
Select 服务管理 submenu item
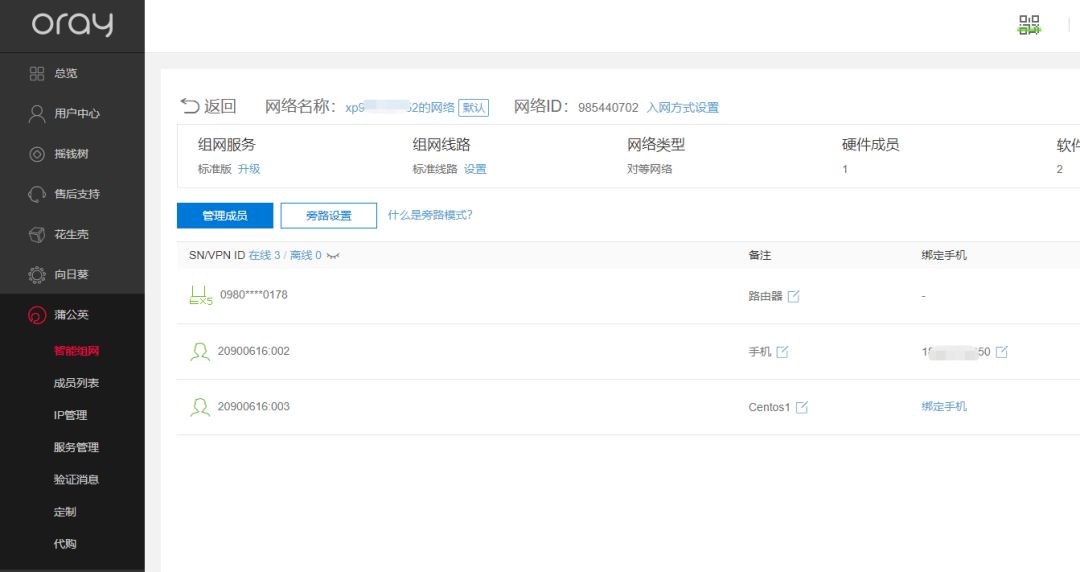pos(76,447)
